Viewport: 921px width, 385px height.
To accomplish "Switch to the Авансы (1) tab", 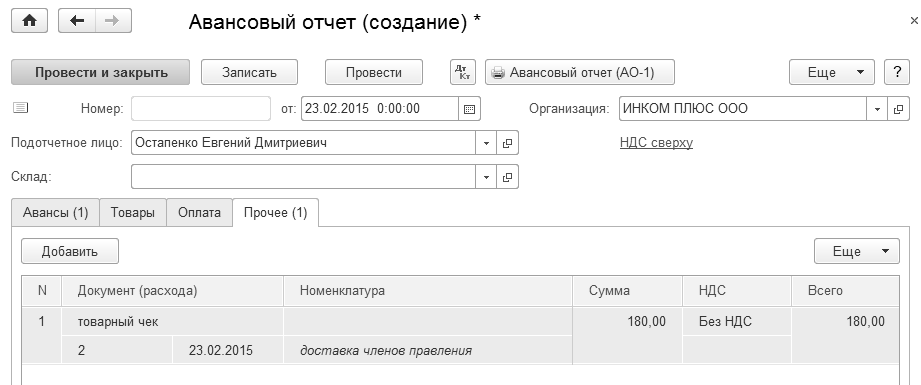I will click(x=55, y=212).
